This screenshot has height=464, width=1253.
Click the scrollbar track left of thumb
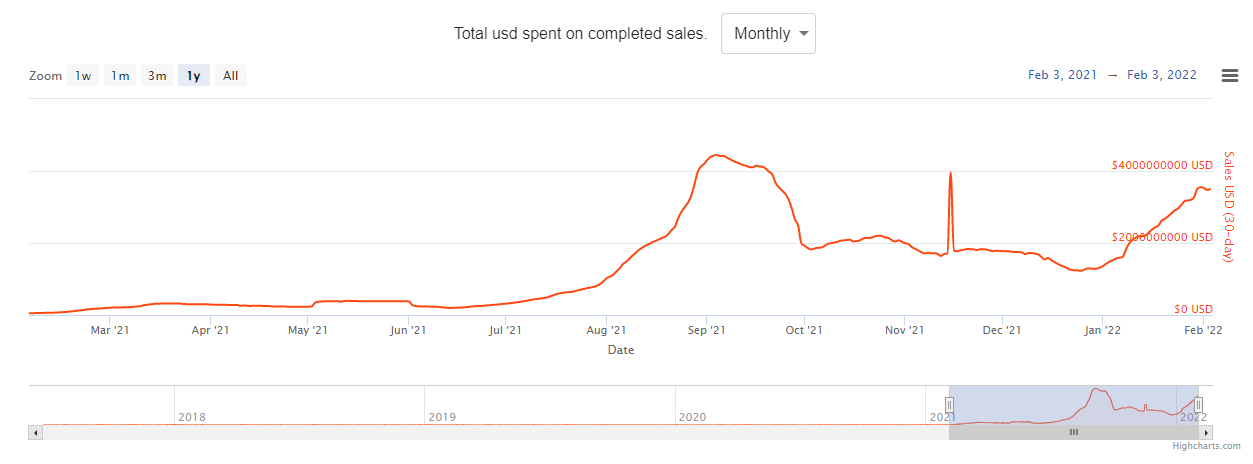click(500, 433)
